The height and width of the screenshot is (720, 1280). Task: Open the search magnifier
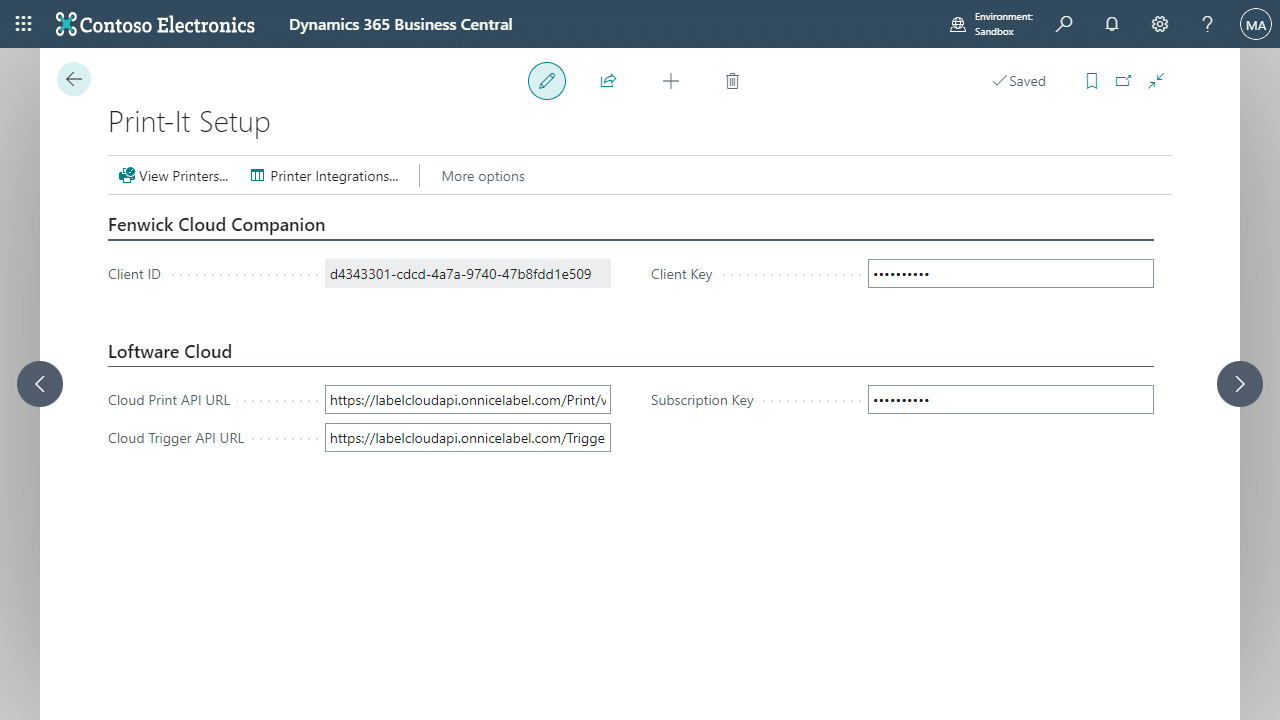[x=1064, y=24]
